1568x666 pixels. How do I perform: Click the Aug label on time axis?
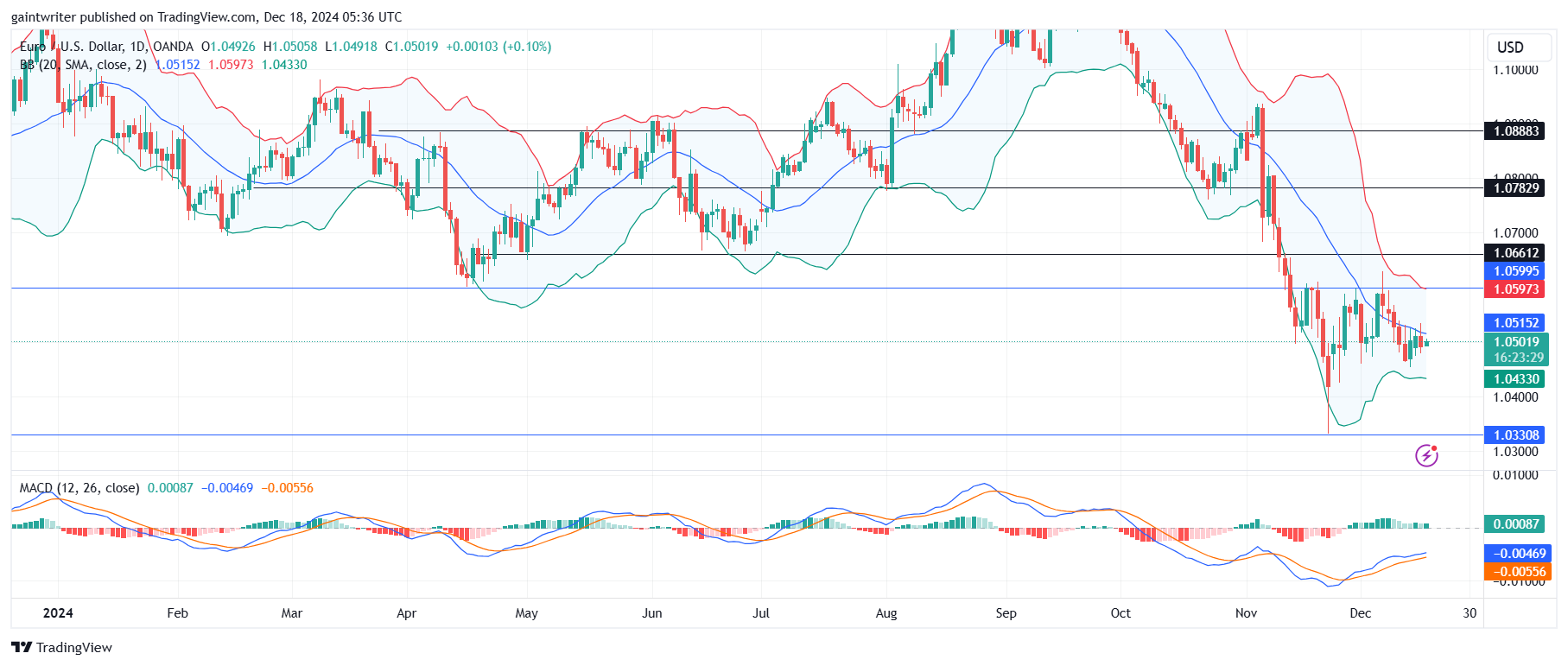point(886,613)
